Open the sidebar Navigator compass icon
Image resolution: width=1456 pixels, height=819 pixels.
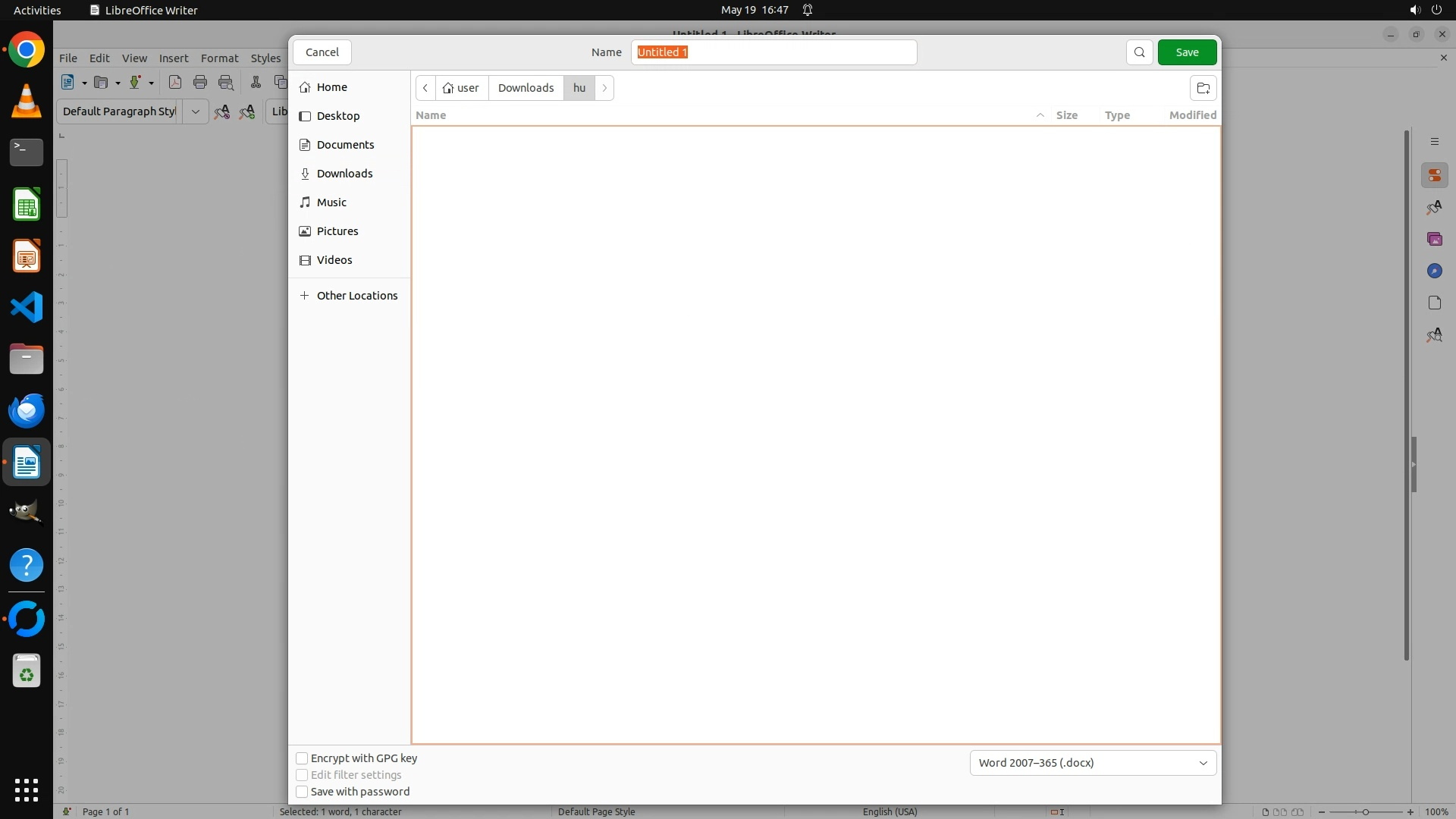pyautogui.click(x=1434, y=271)
